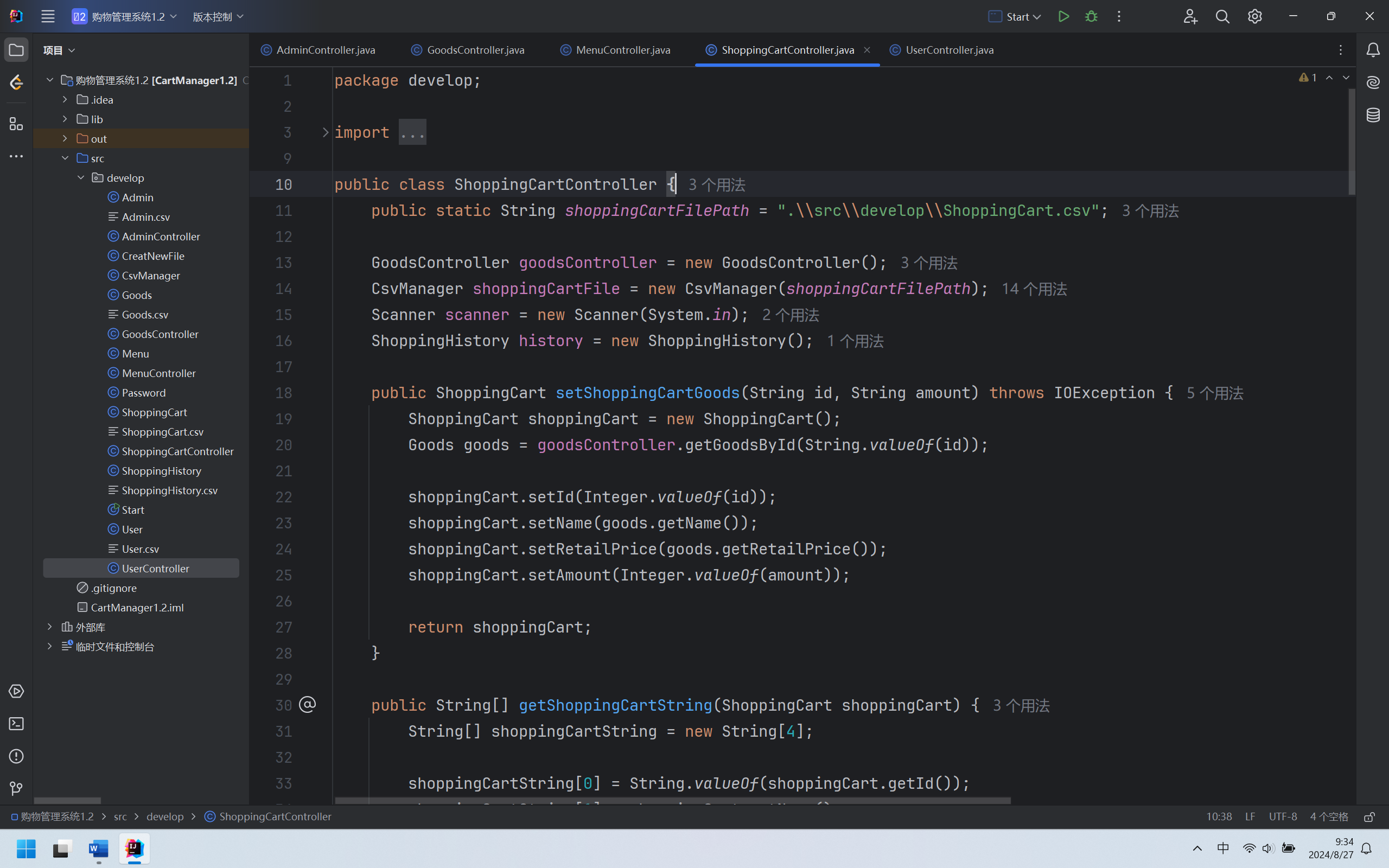Open the AI Assistant panel

(x=1373, y=82)
